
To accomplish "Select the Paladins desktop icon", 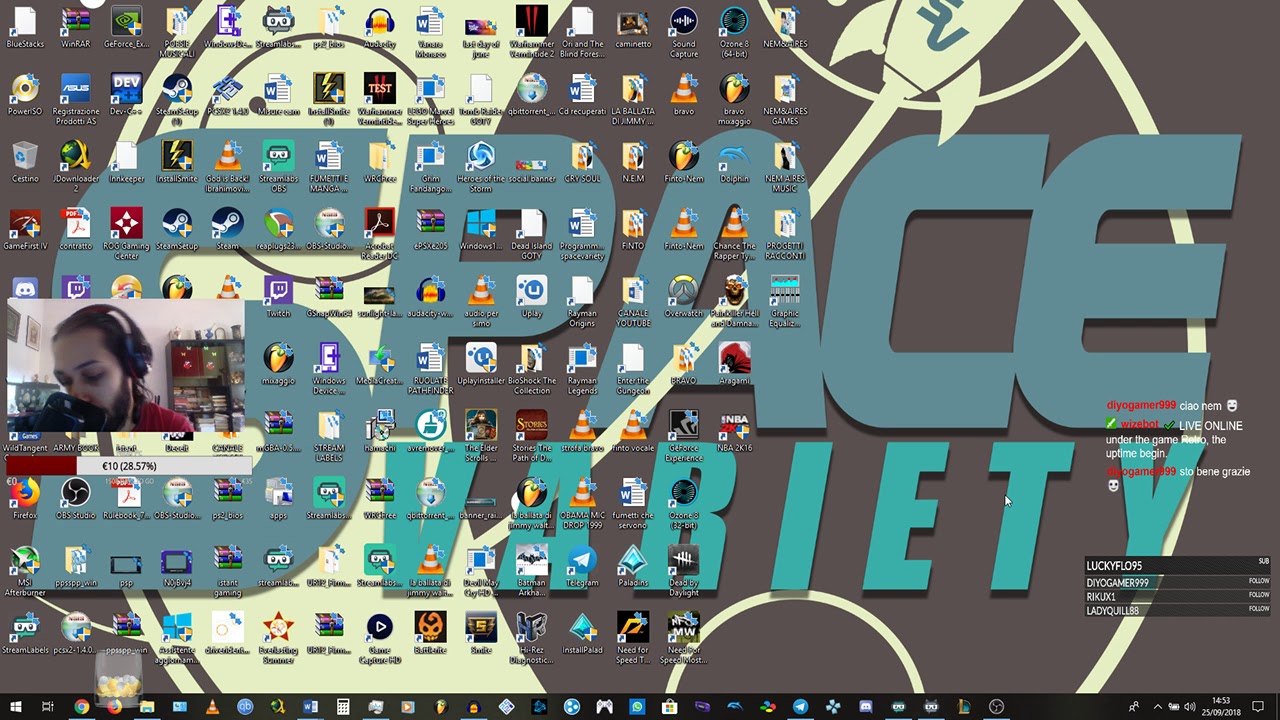I will (633, 566).
